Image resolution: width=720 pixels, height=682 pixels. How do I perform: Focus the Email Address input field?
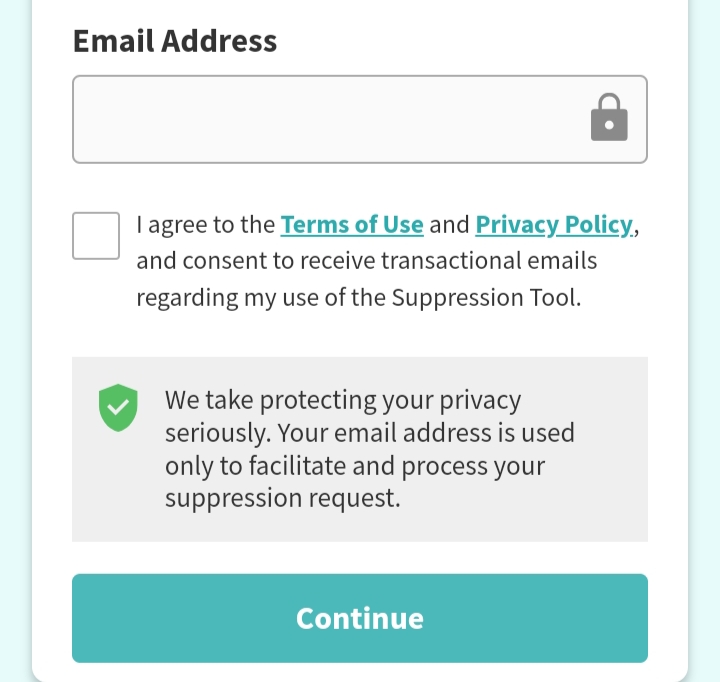click(x=360, y=119)
